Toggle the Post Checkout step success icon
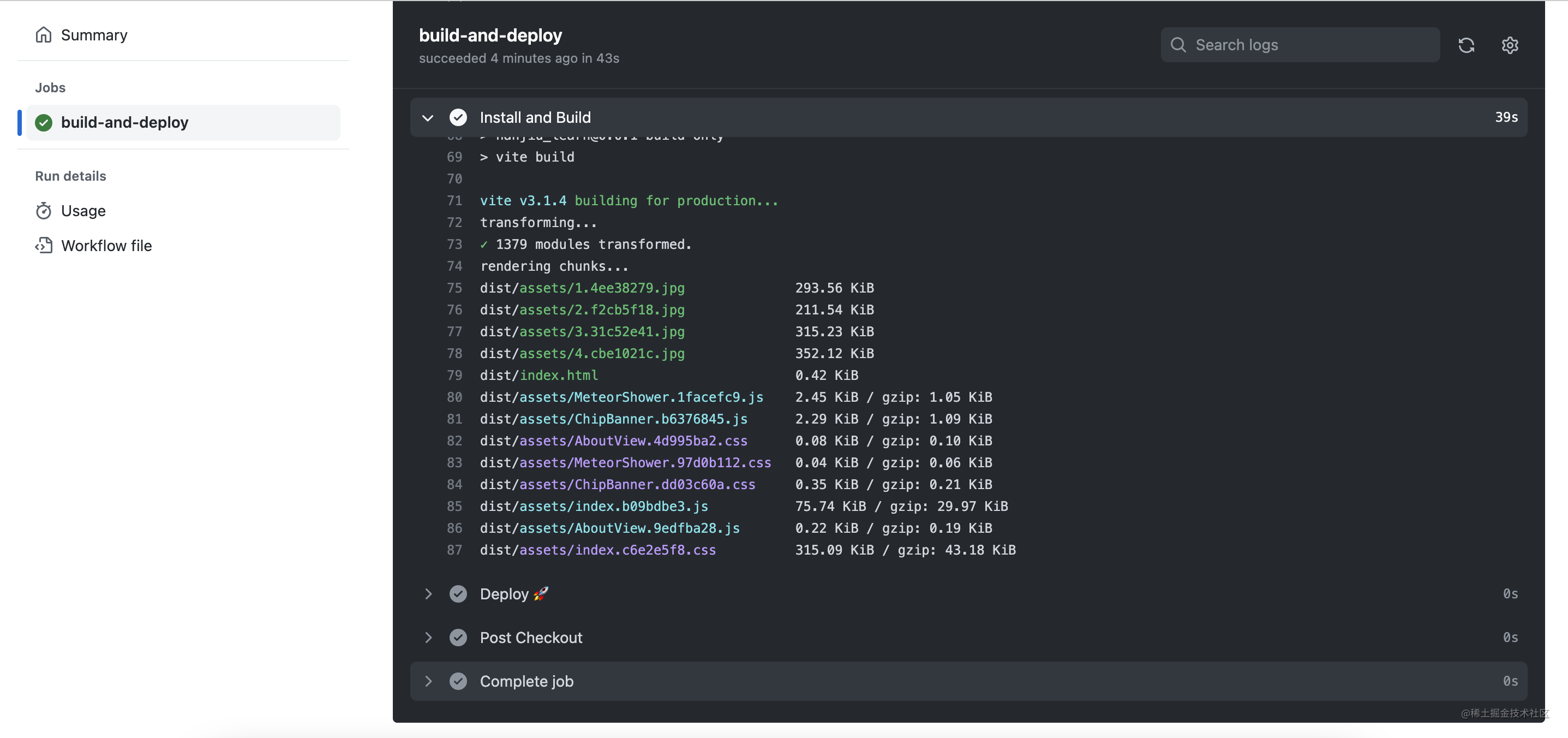This screenshot has height=738, width=1568. [x=458, y=637]
